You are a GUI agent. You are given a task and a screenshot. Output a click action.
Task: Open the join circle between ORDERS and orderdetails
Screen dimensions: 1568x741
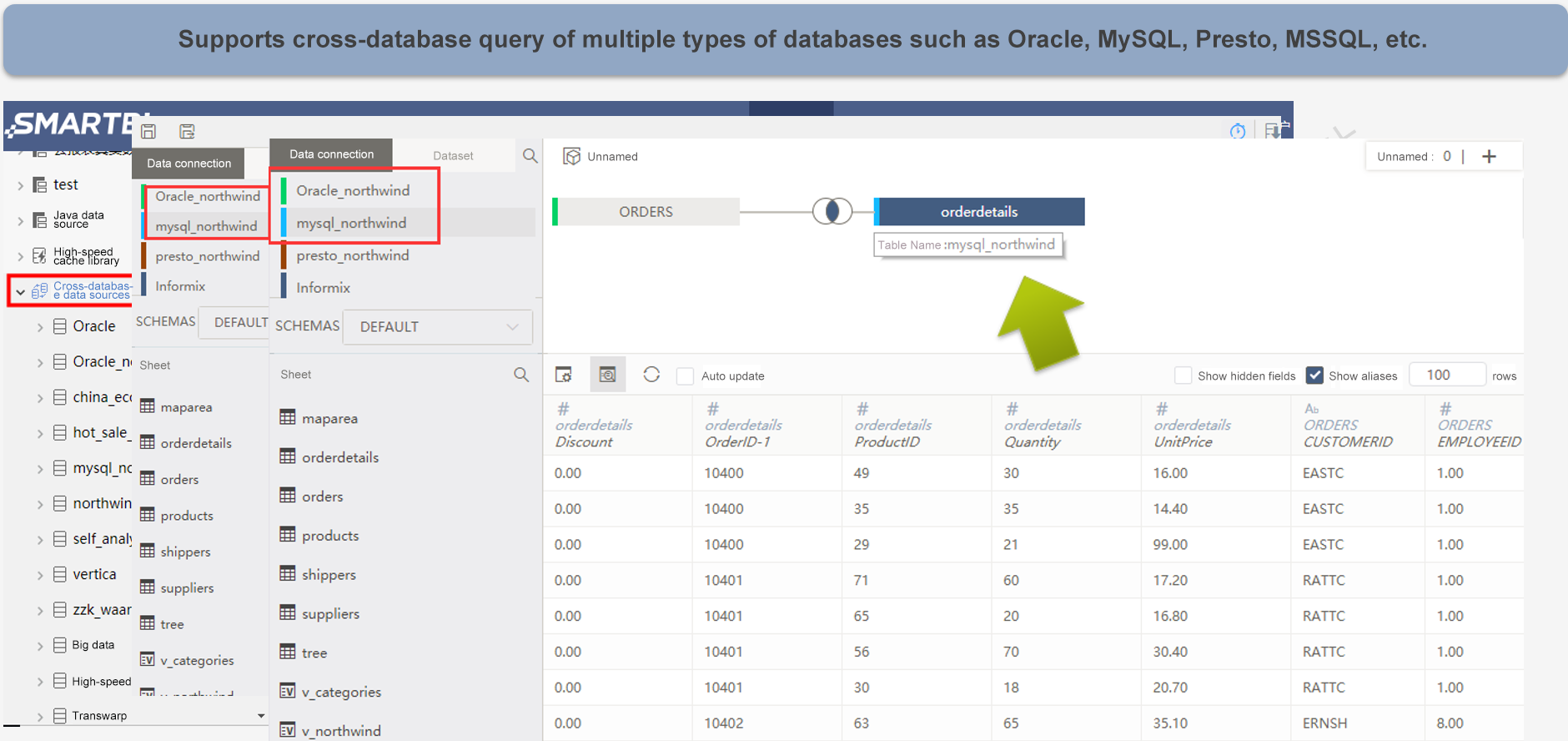point(832,211)
